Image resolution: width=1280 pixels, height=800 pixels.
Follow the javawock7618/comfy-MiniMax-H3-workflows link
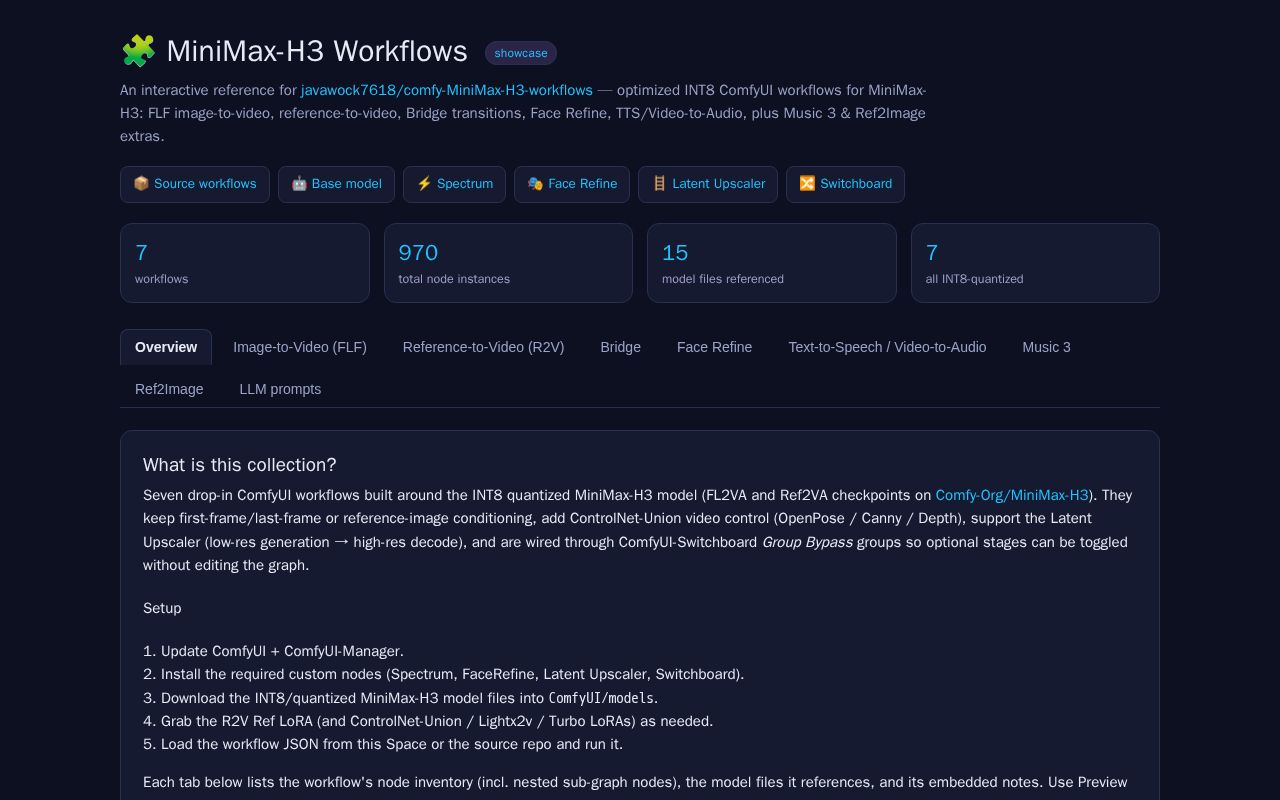(x=447, y=90)
